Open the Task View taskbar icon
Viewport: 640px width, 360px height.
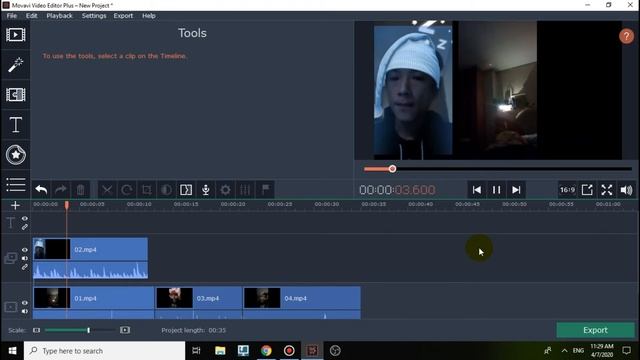[196, 351]
